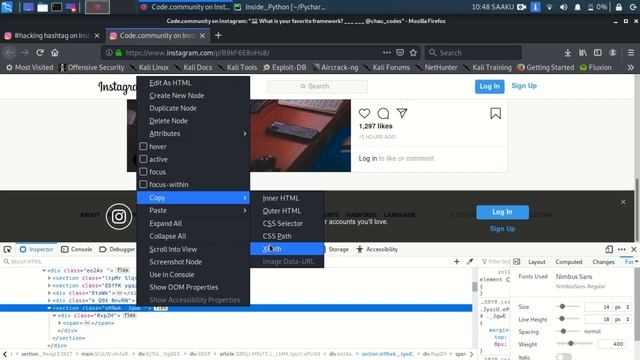Click Log in to like or comment link

pyautogui.click(x=368, y=158)
